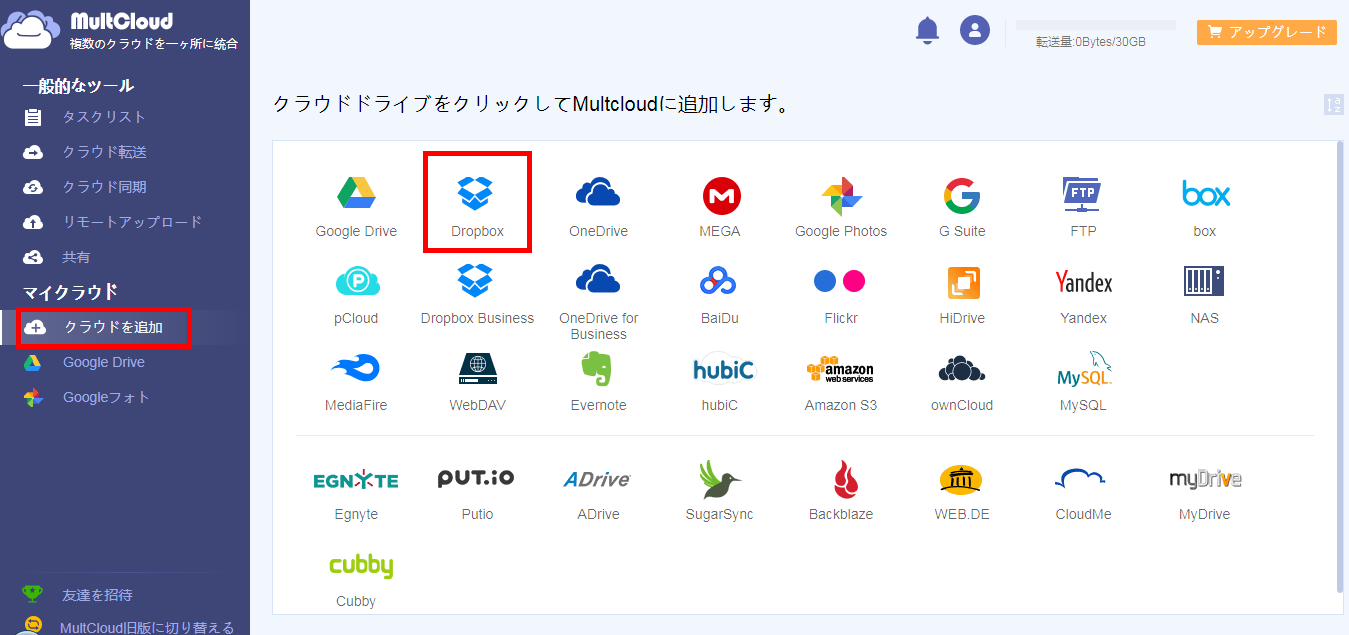
Task: Open notifications bell
Action: click(927, 30)
